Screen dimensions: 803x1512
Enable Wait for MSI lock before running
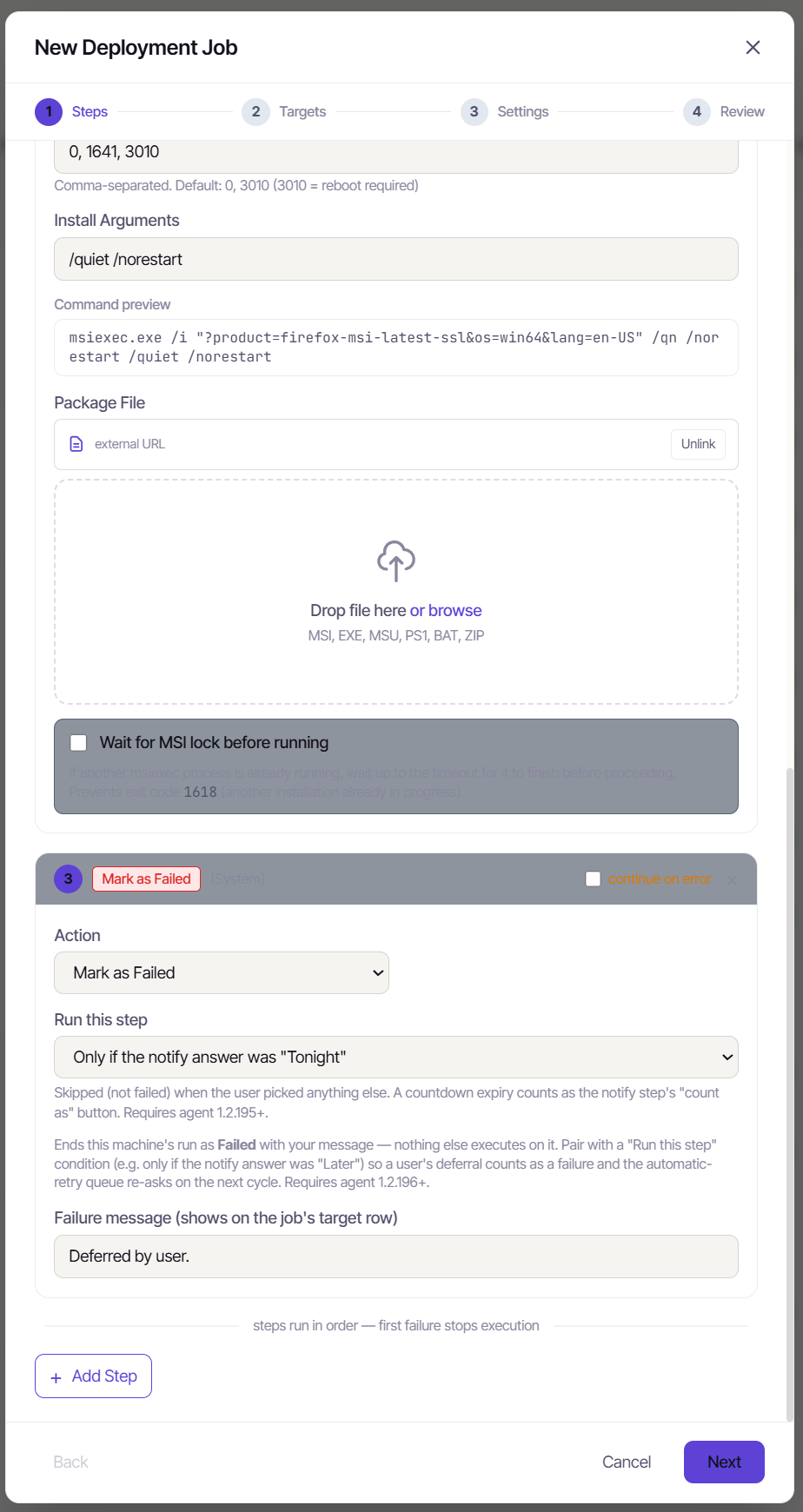[79, 743]
